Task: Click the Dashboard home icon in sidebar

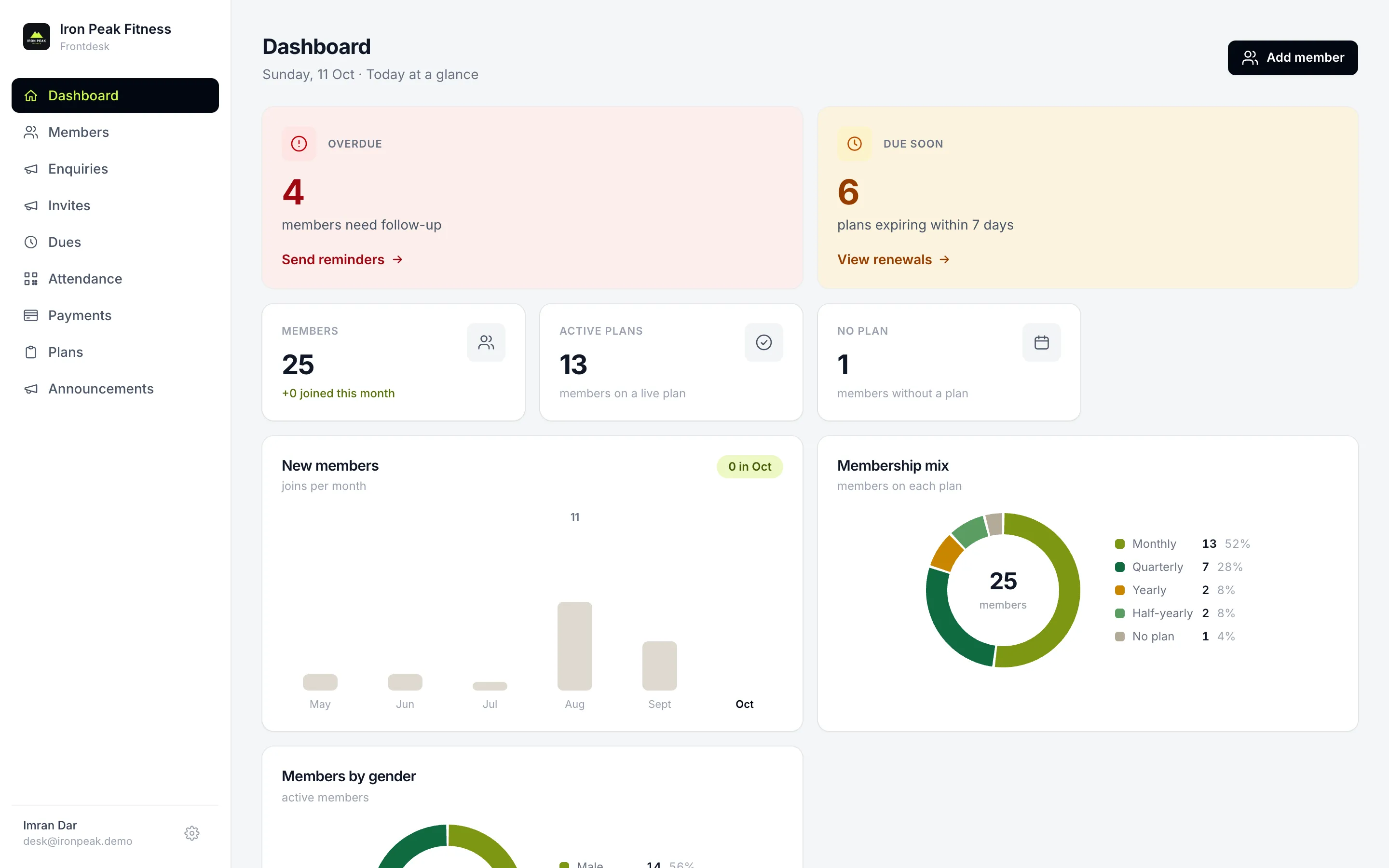Action: coord(31,95)
